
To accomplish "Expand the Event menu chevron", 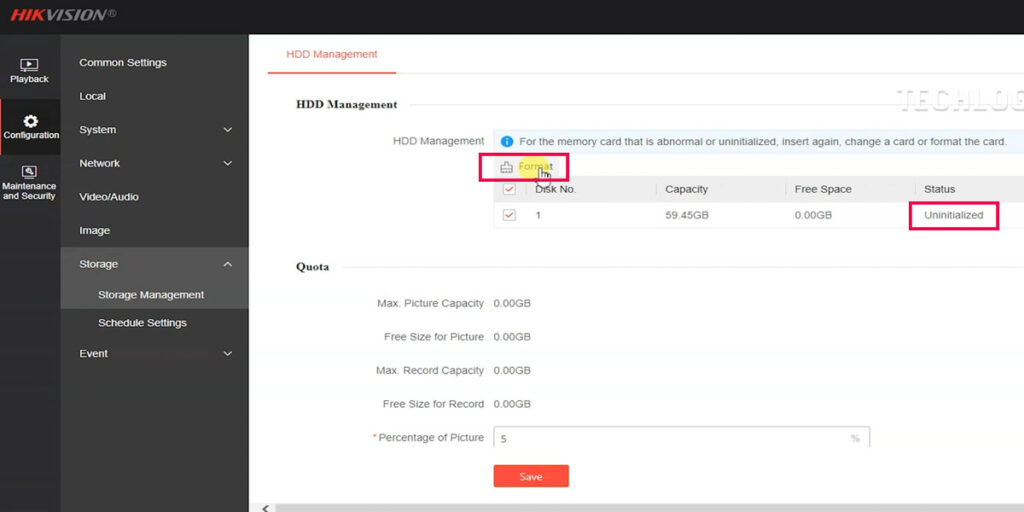I will tap(227, 354).
